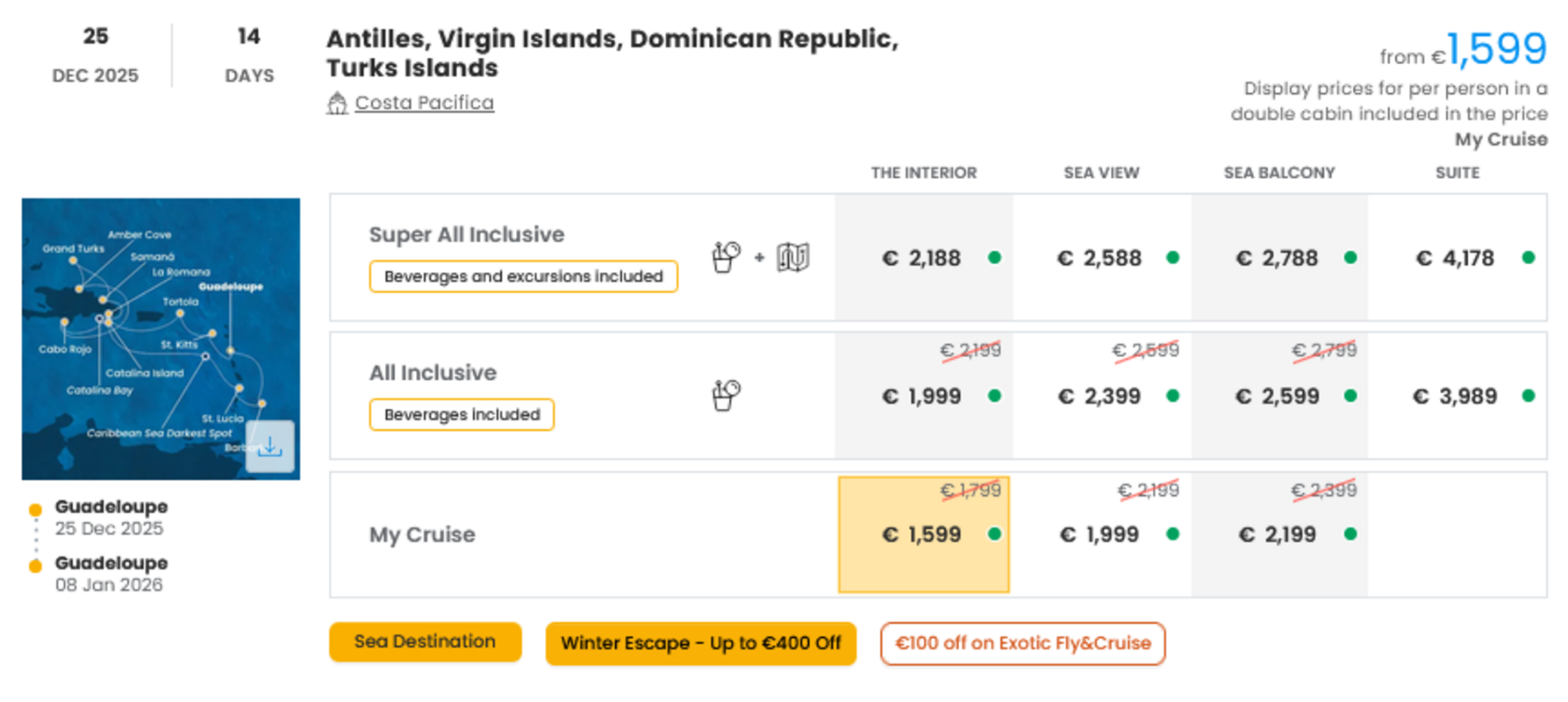
Task: Click the Beverages and excursions included label
Action: point(524,276)
